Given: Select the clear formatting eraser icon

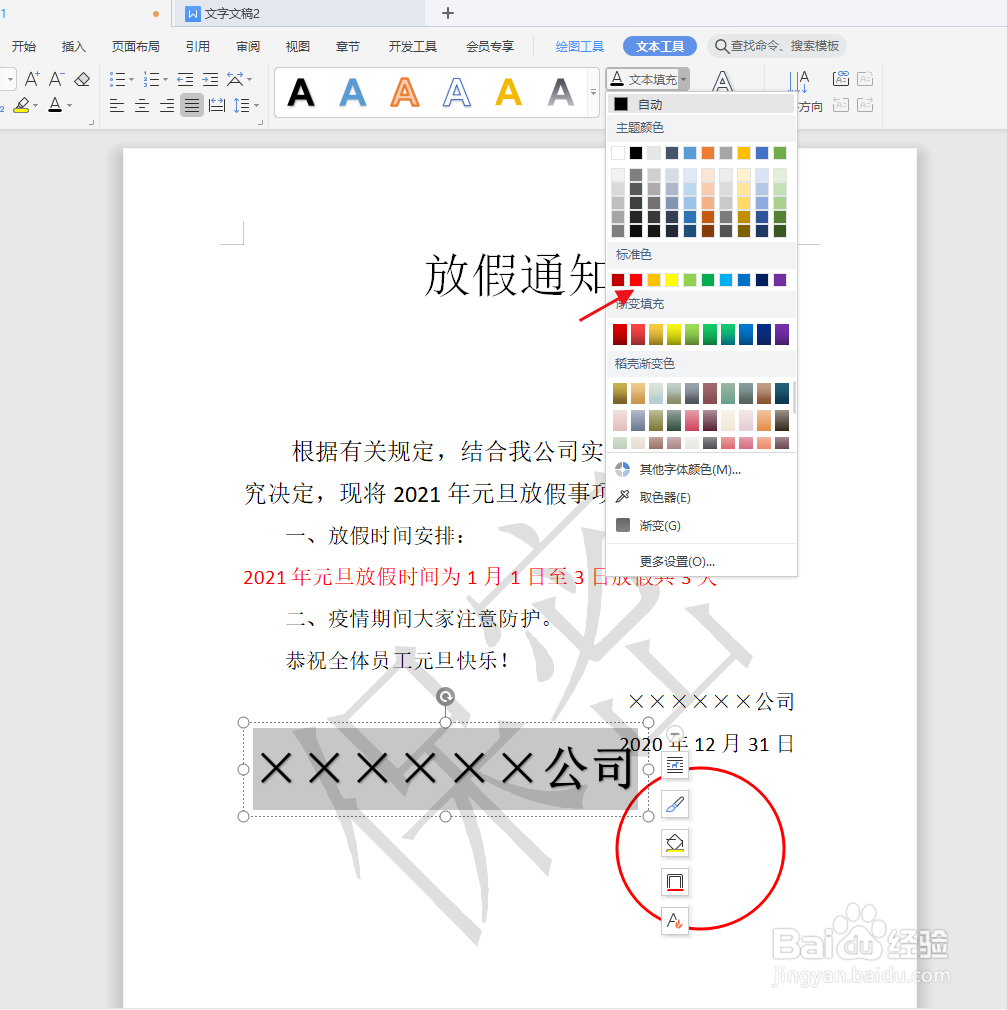Looking at the screenshot, I should point(82,78).
